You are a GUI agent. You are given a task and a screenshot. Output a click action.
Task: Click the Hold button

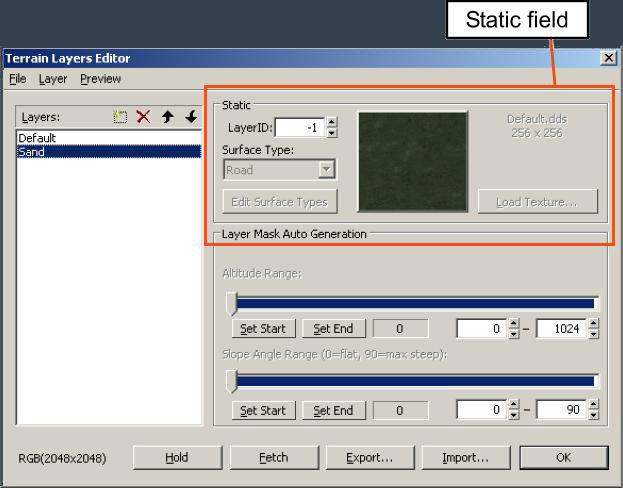click(x=177, y=457)
